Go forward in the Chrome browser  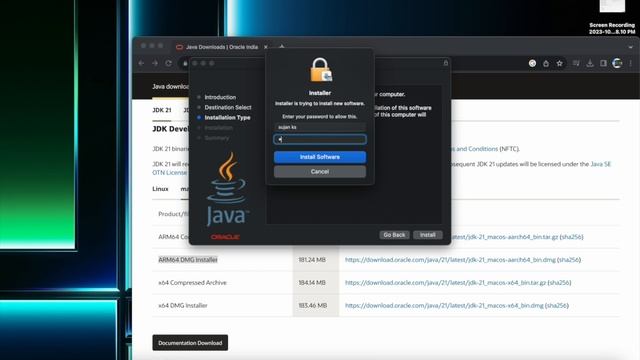click(155, 63)
